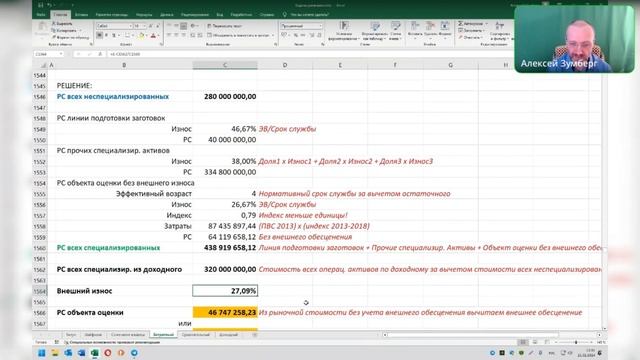This screenshot has width=640, height=360.
Task: Click Page Layout view icon in status bar
Action: click(534, 342)
